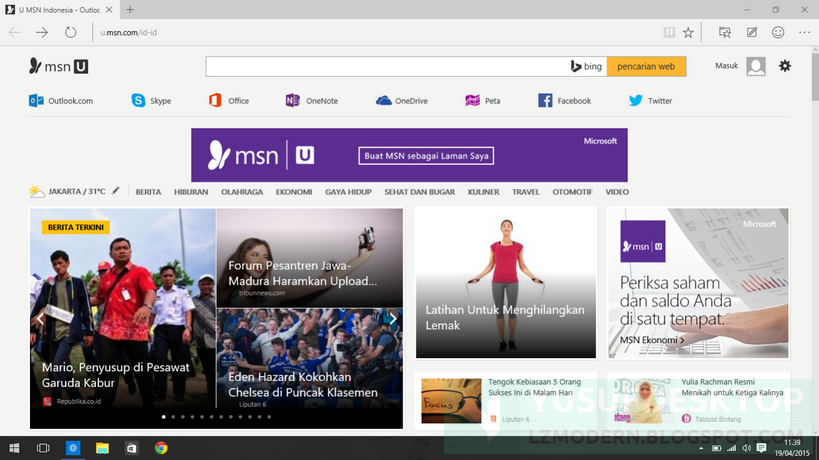Select the first carousel pagination dot
Image resolution: width=819 pixels, height=460 pixels.
(x=164, y=417)
